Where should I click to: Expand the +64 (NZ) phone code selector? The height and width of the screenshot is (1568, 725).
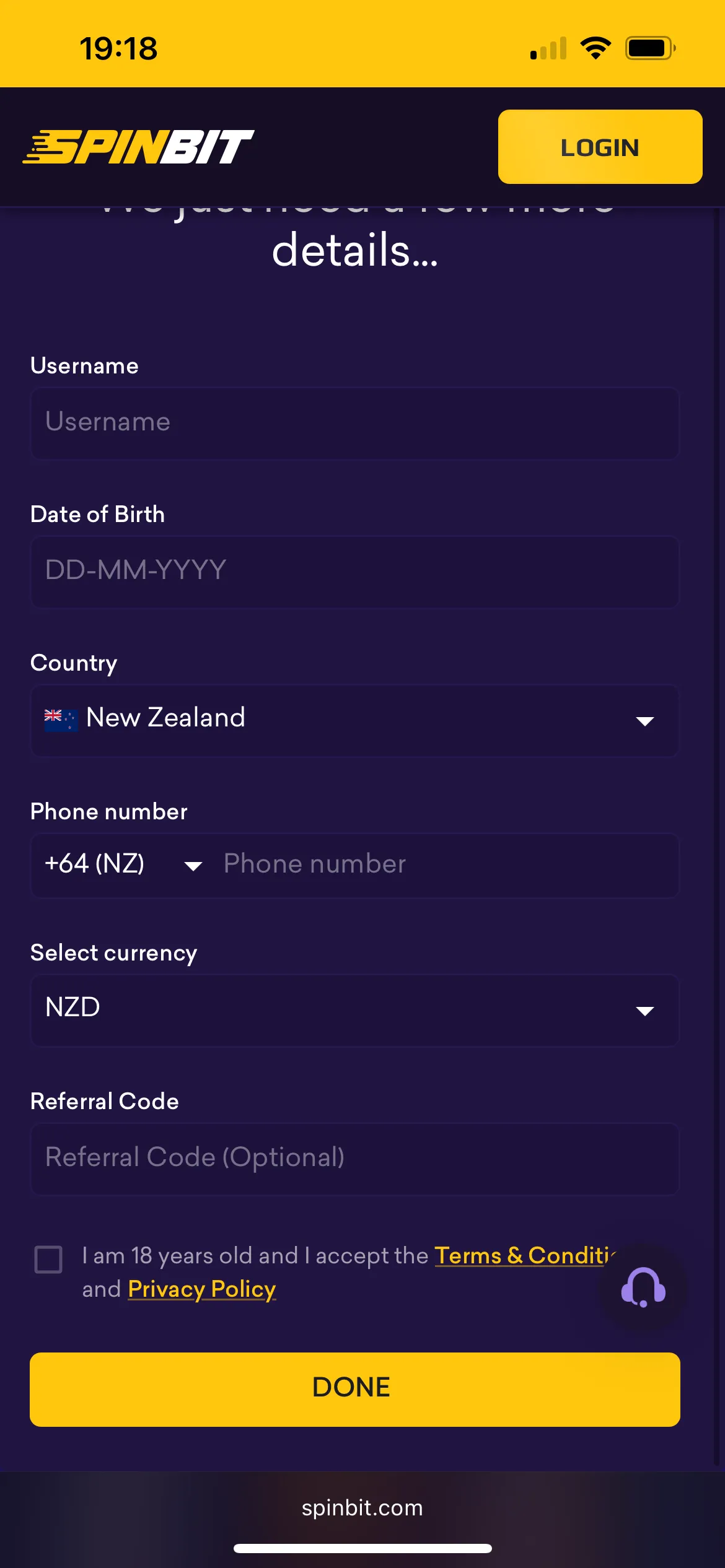point(123,865)
